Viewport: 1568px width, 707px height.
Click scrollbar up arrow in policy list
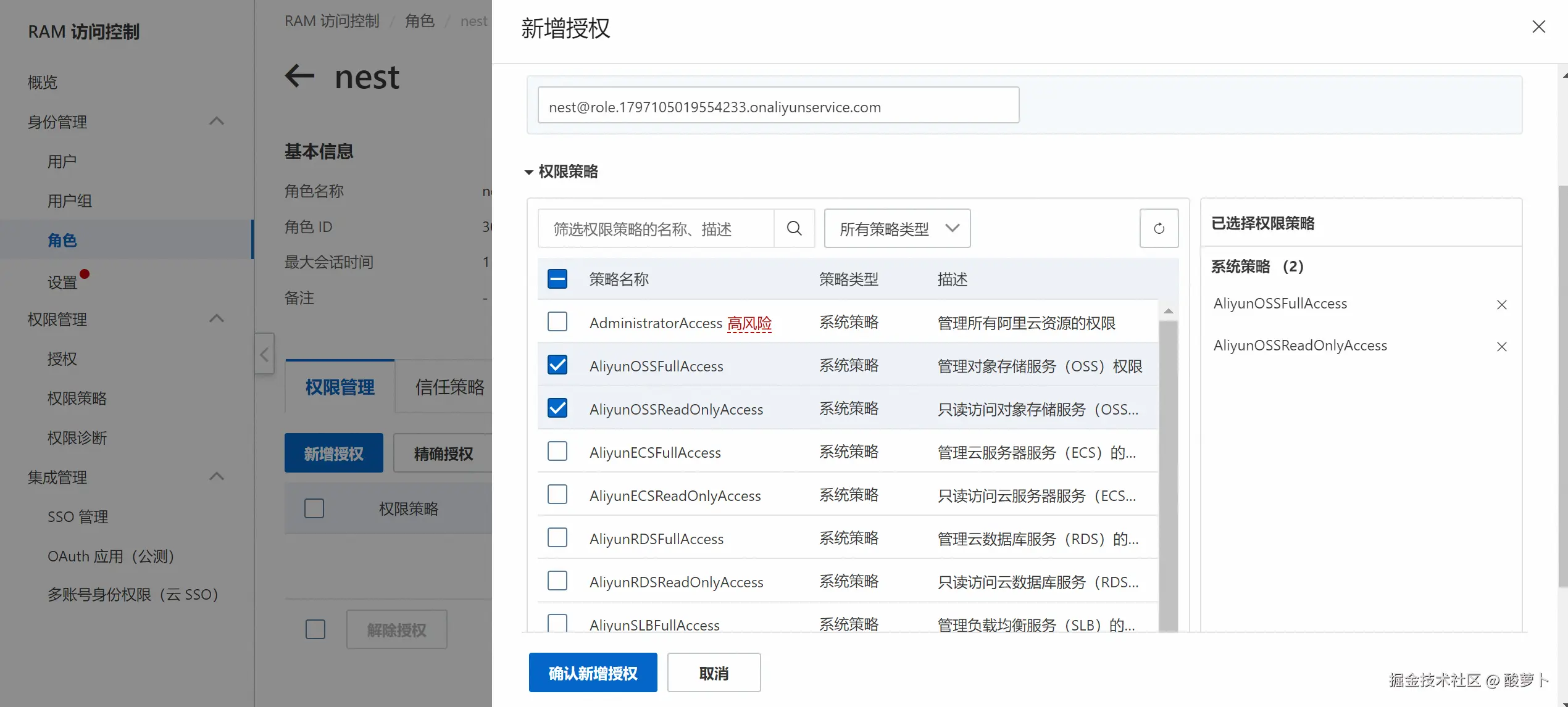coord(1168,311)
